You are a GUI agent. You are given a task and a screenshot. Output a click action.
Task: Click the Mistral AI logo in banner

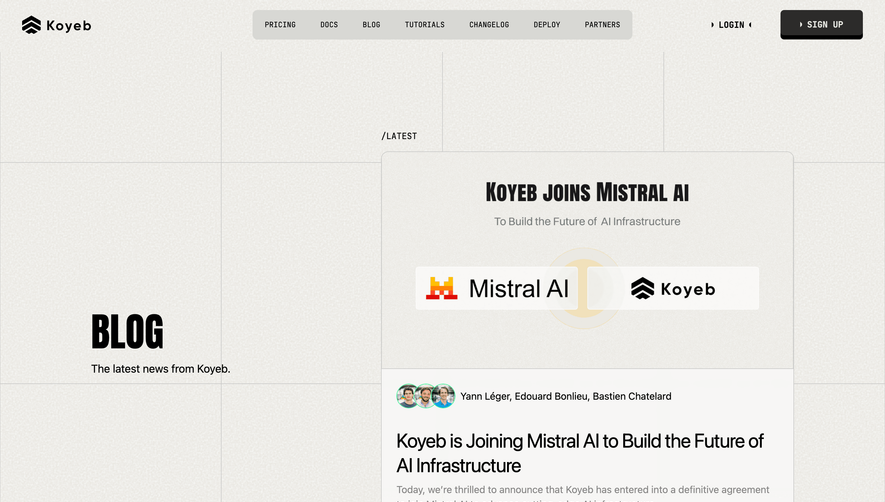point(497,288)
